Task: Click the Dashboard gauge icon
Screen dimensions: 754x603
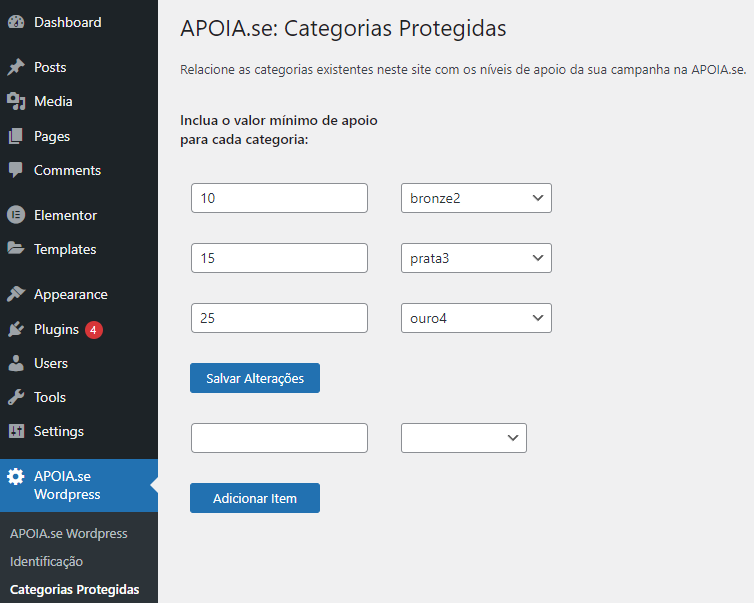Action: (x=16, y=22)
